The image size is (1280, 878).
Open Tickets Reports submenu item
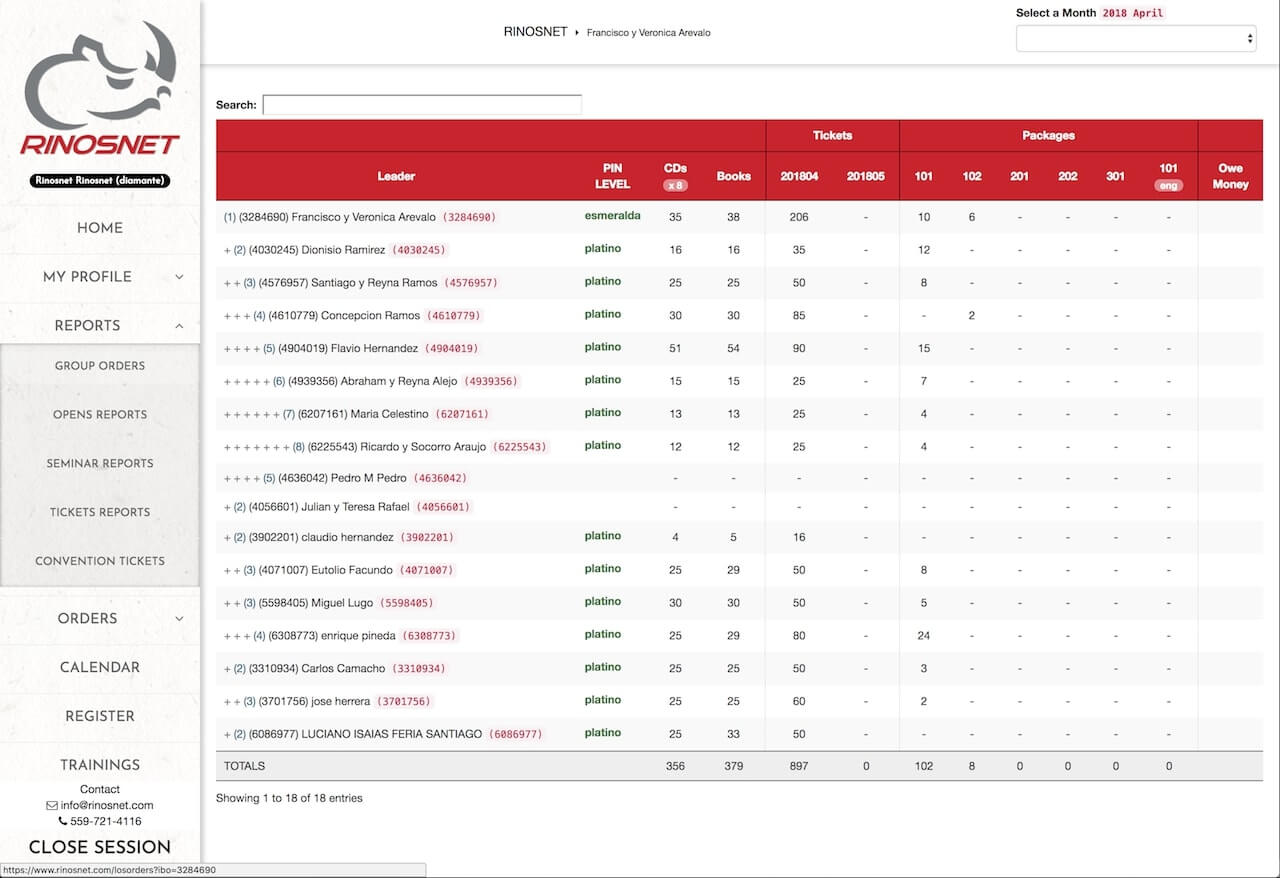[x=100, y=513]
